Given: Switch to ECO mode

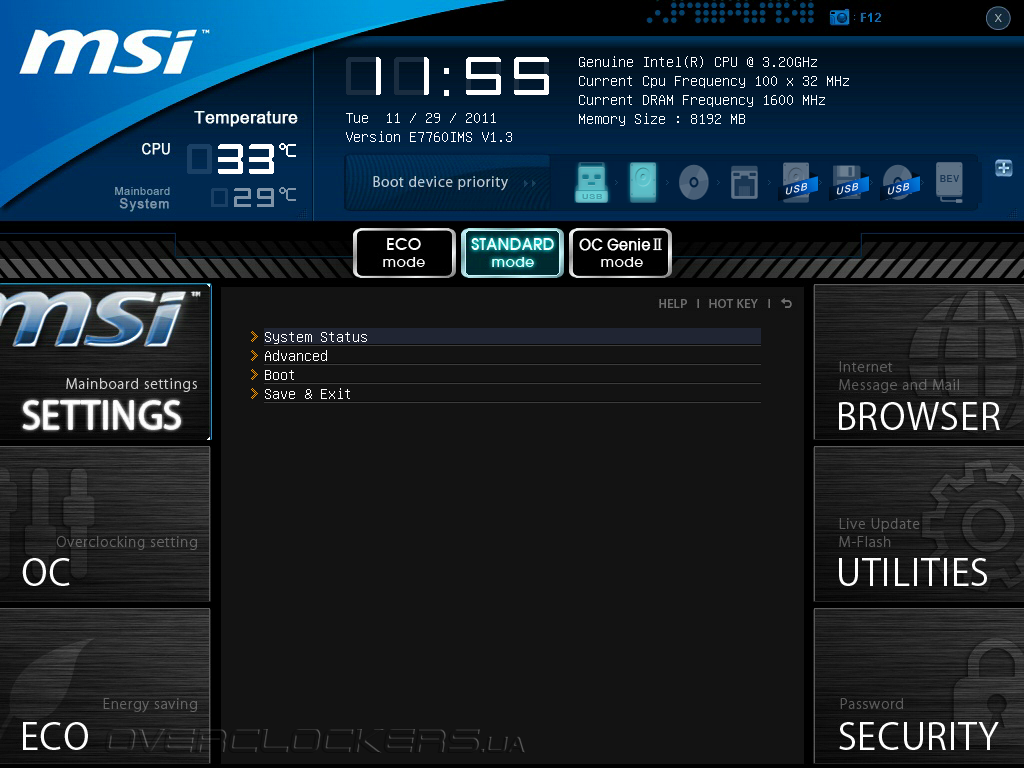Looking at the screenshot, I should pos(404,253).
